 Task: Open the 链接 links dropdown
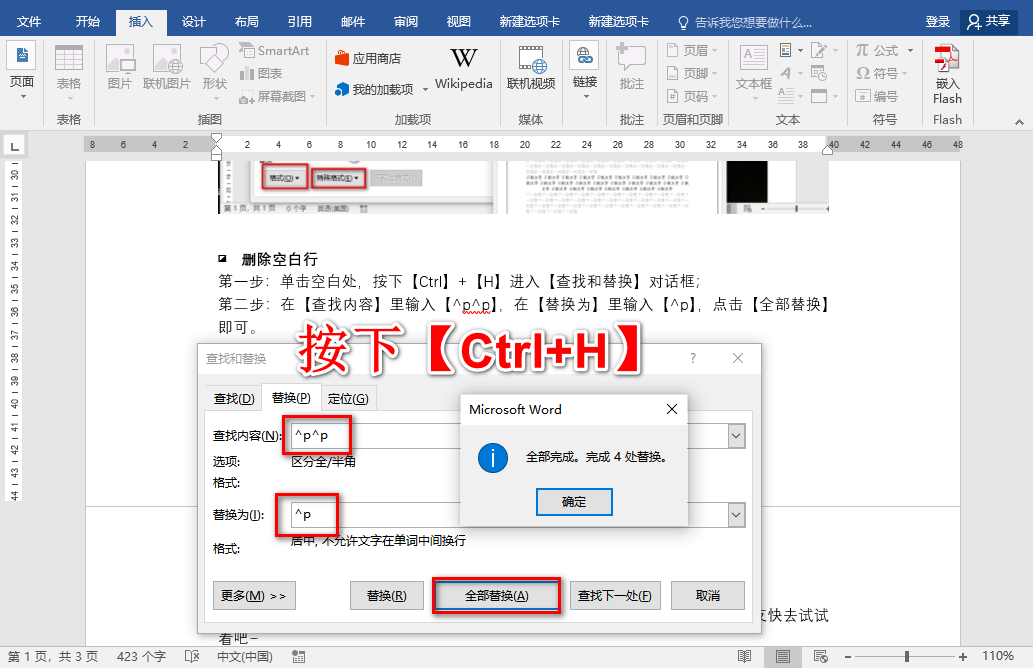[584, 71]
